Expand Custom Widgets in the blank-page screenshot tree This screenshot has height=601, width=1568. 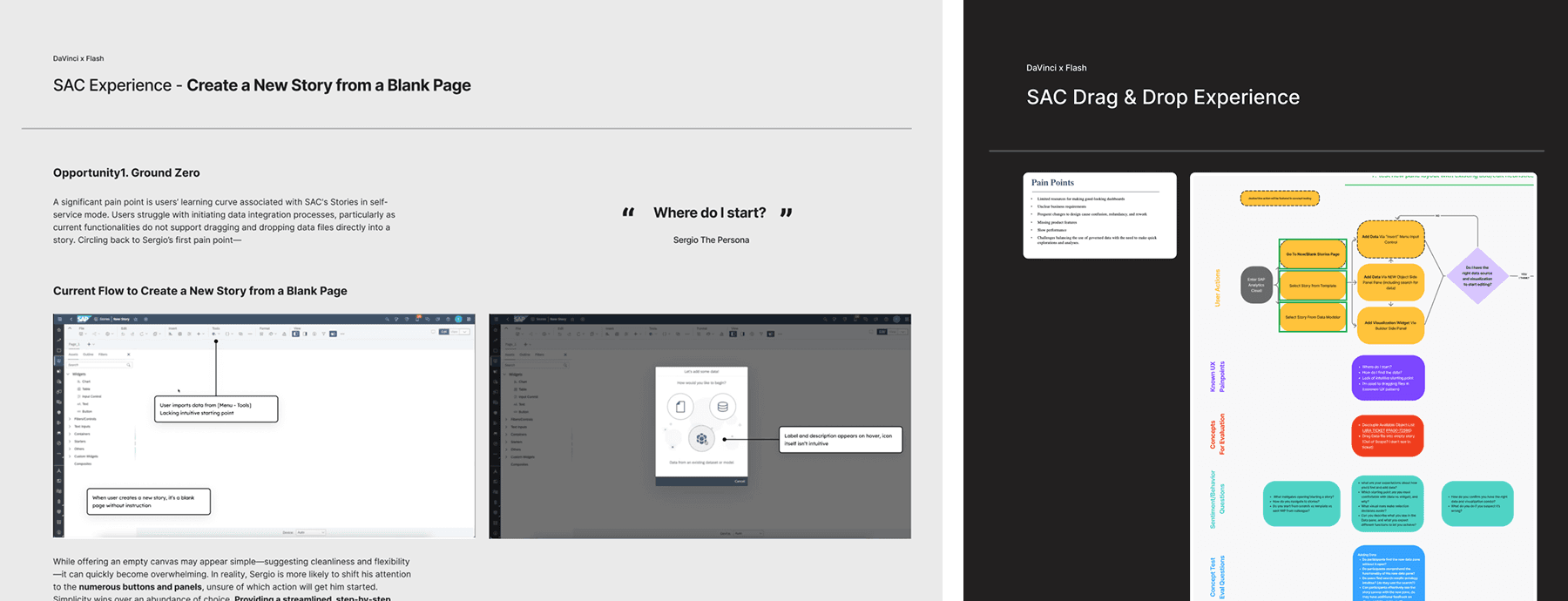tap(70, 456)
